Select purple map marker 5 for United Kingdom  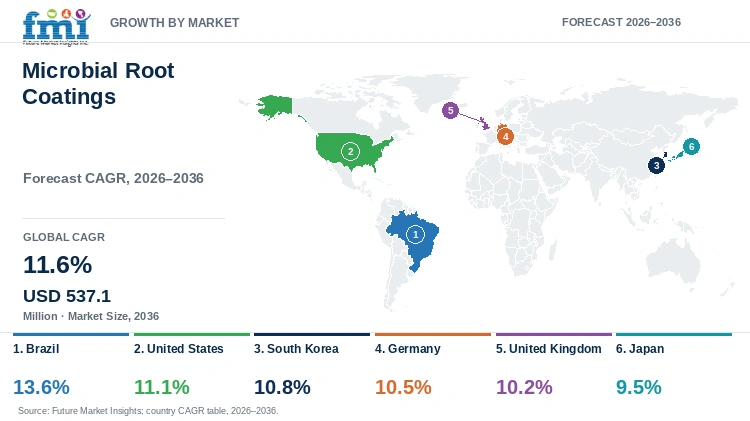450,110
